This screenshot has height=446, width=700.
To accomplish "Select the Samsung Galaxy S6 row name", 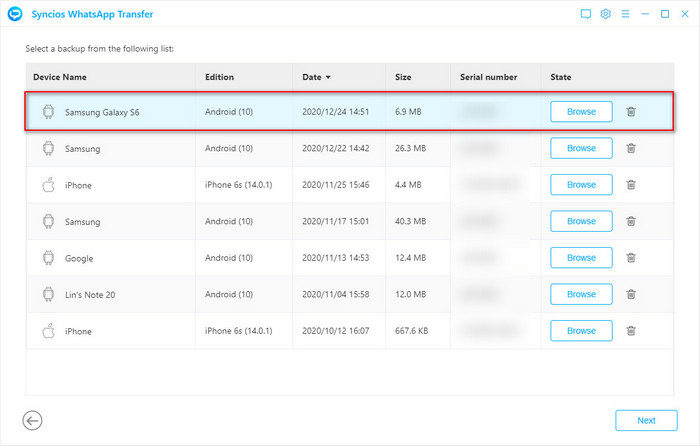I will [x=102, y=113].
